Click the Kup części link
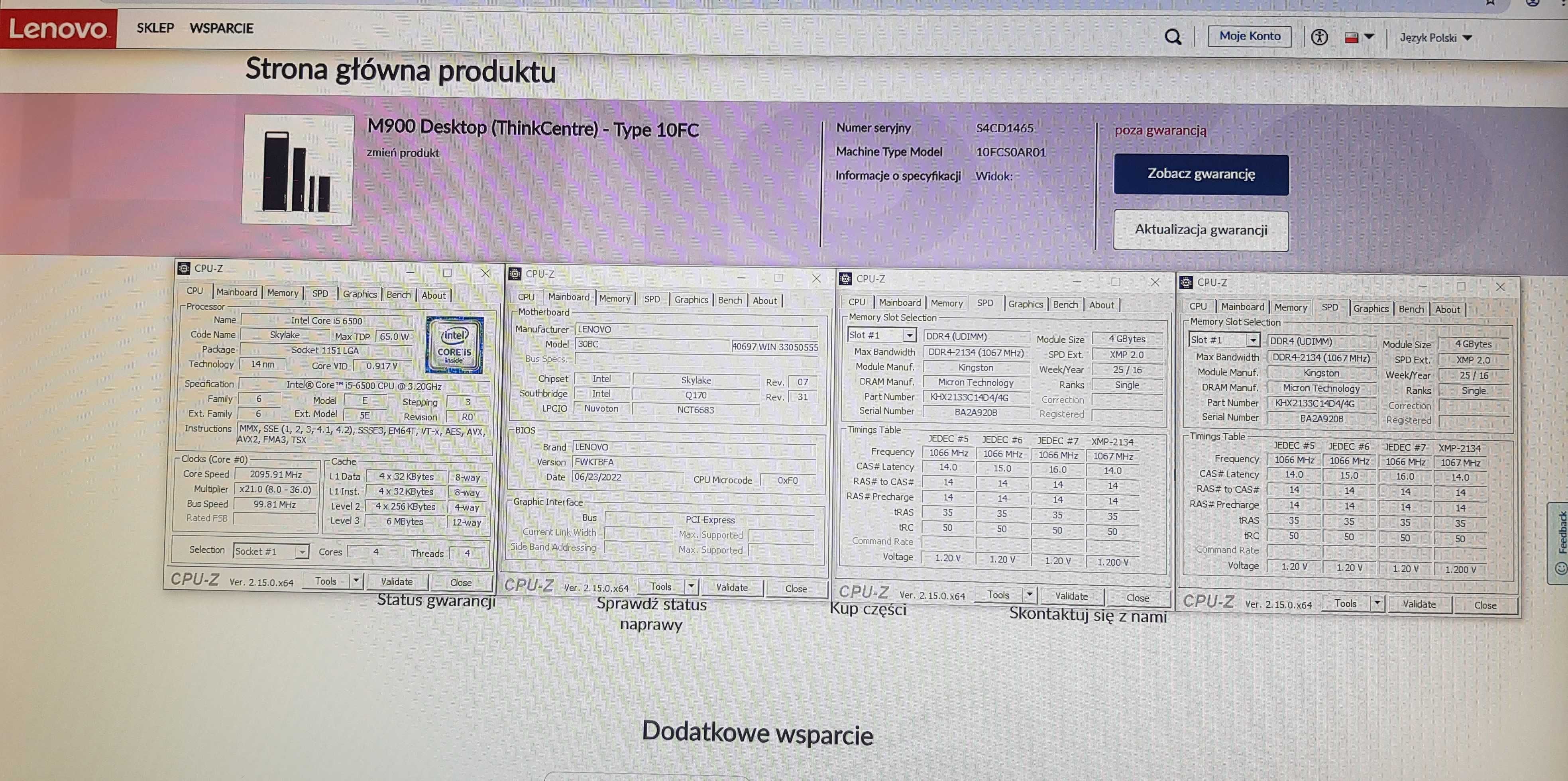The width and height of the screenshot is (1568, 781). tap(868, 609)
